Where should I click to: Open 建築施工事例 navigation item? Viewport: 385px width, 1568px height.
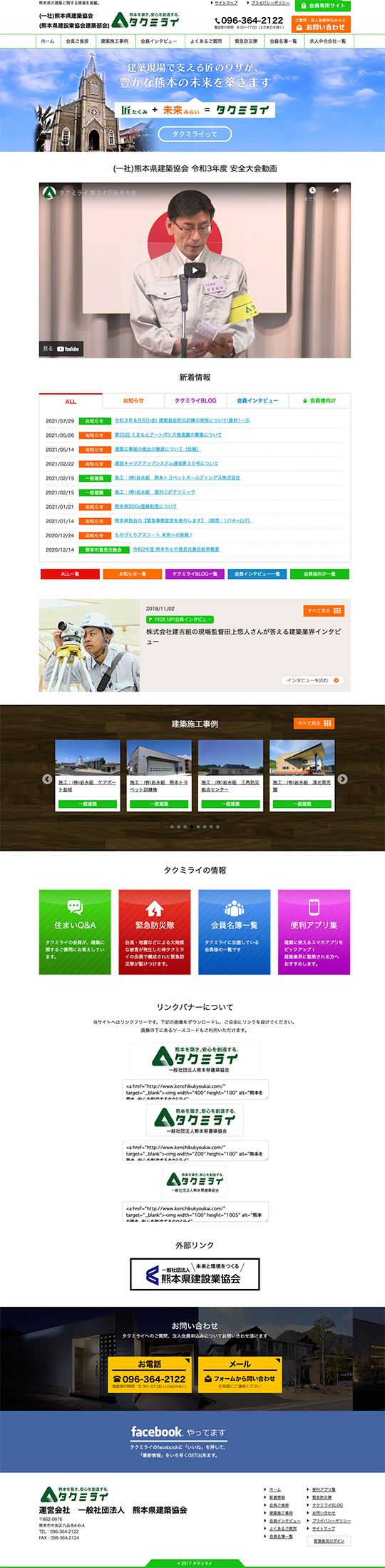[x=114, y=41]
